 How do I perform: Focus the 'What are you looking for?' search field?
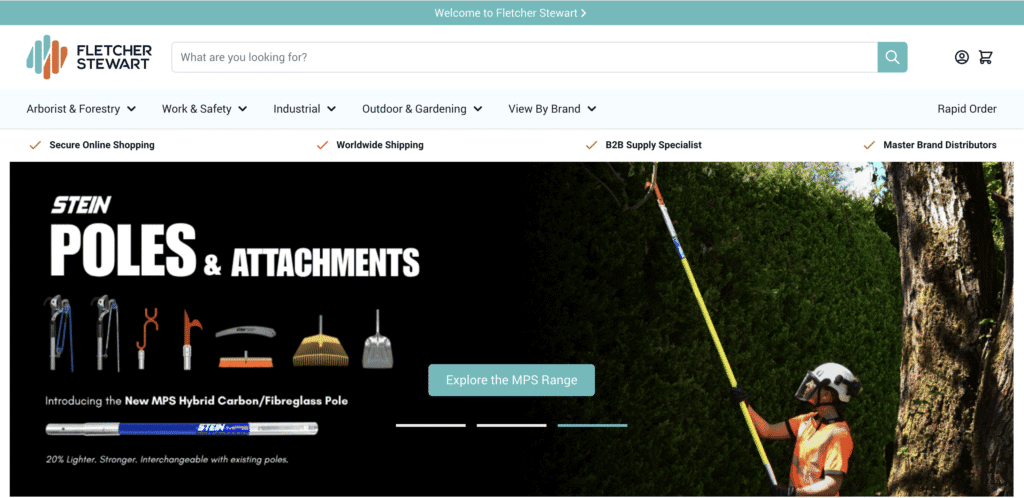tap(524, 57)
